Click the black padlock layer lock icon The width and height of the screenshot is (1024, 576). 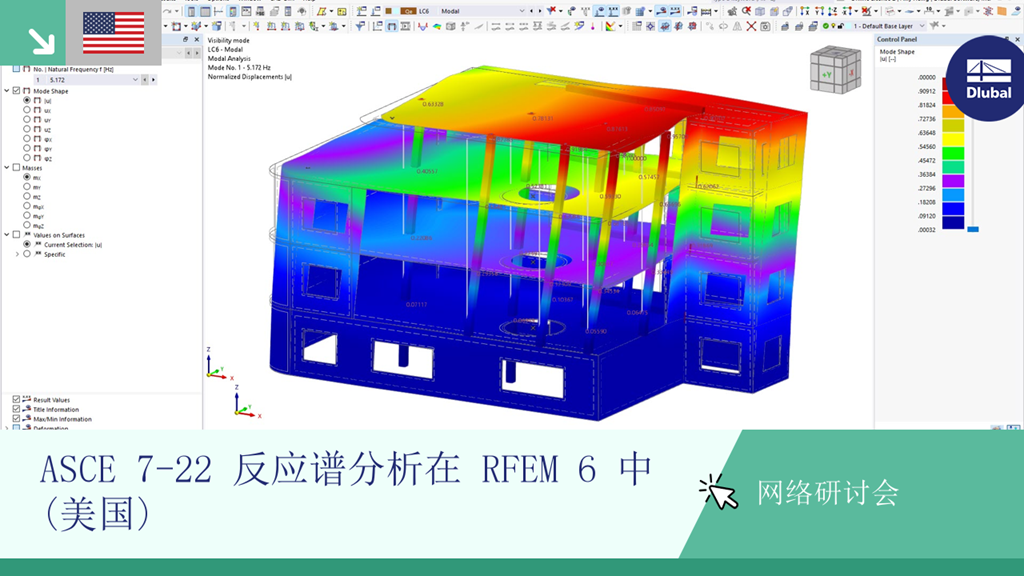[841, 26]
